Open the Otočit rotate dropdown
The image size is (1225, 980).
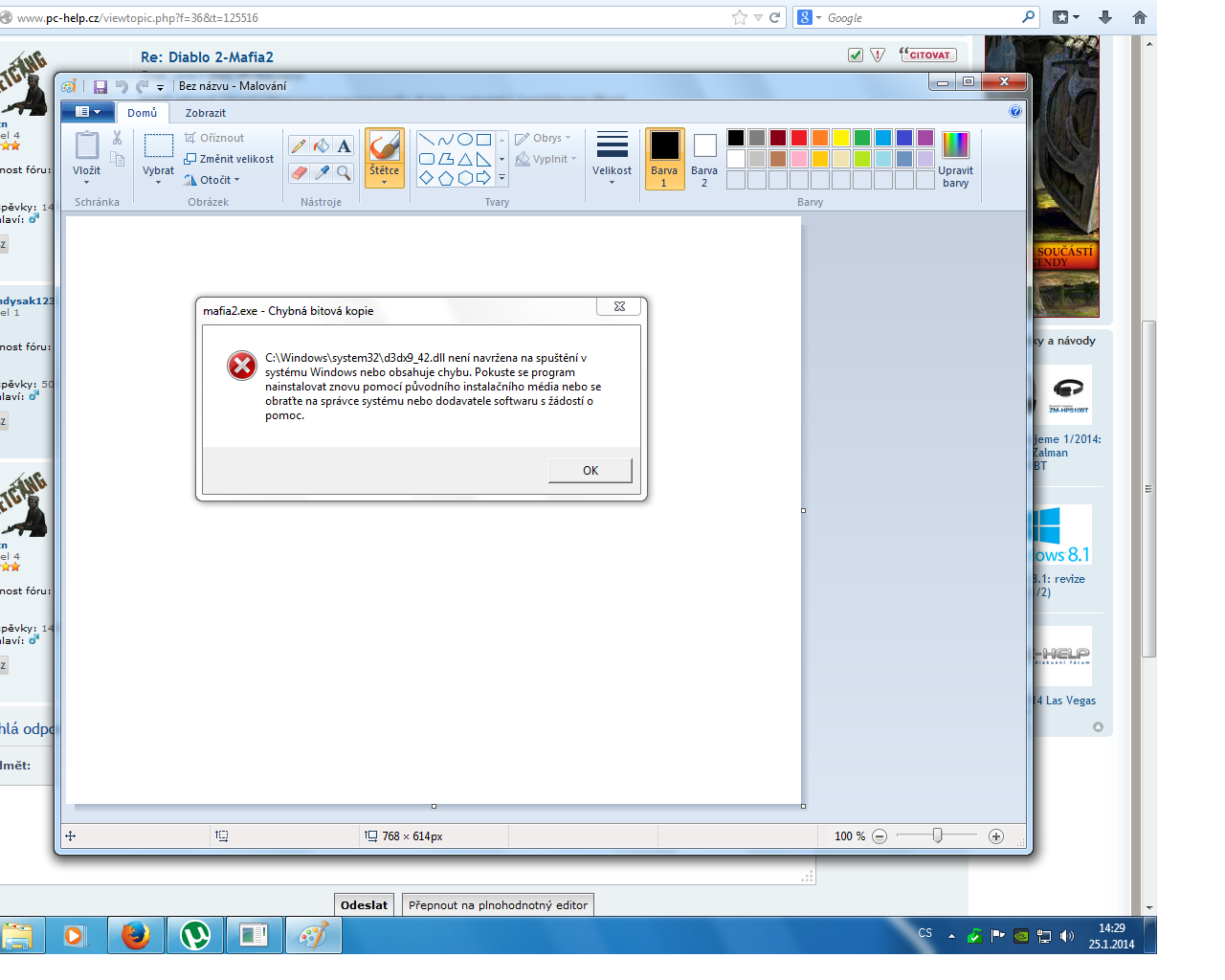(212, 180)
